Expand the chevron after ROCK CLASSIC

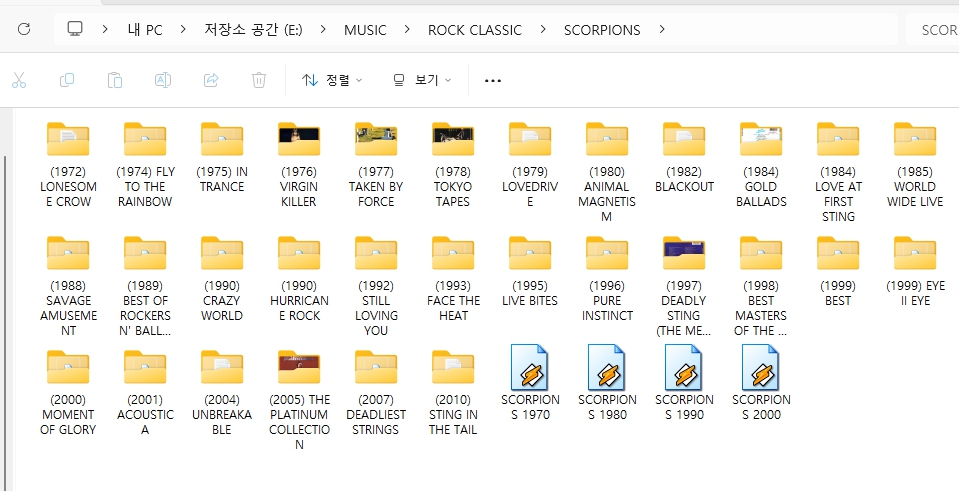click(542, 29)
